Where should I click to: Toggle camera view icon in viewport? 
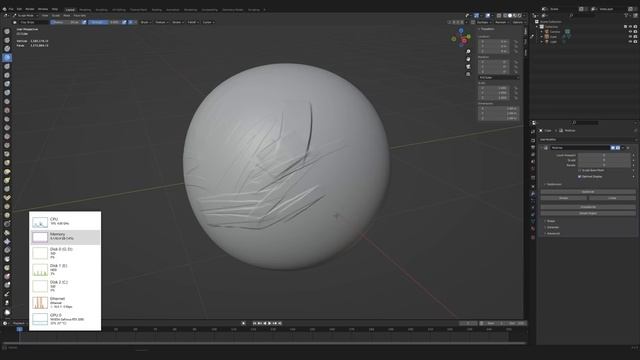[468, 67]
